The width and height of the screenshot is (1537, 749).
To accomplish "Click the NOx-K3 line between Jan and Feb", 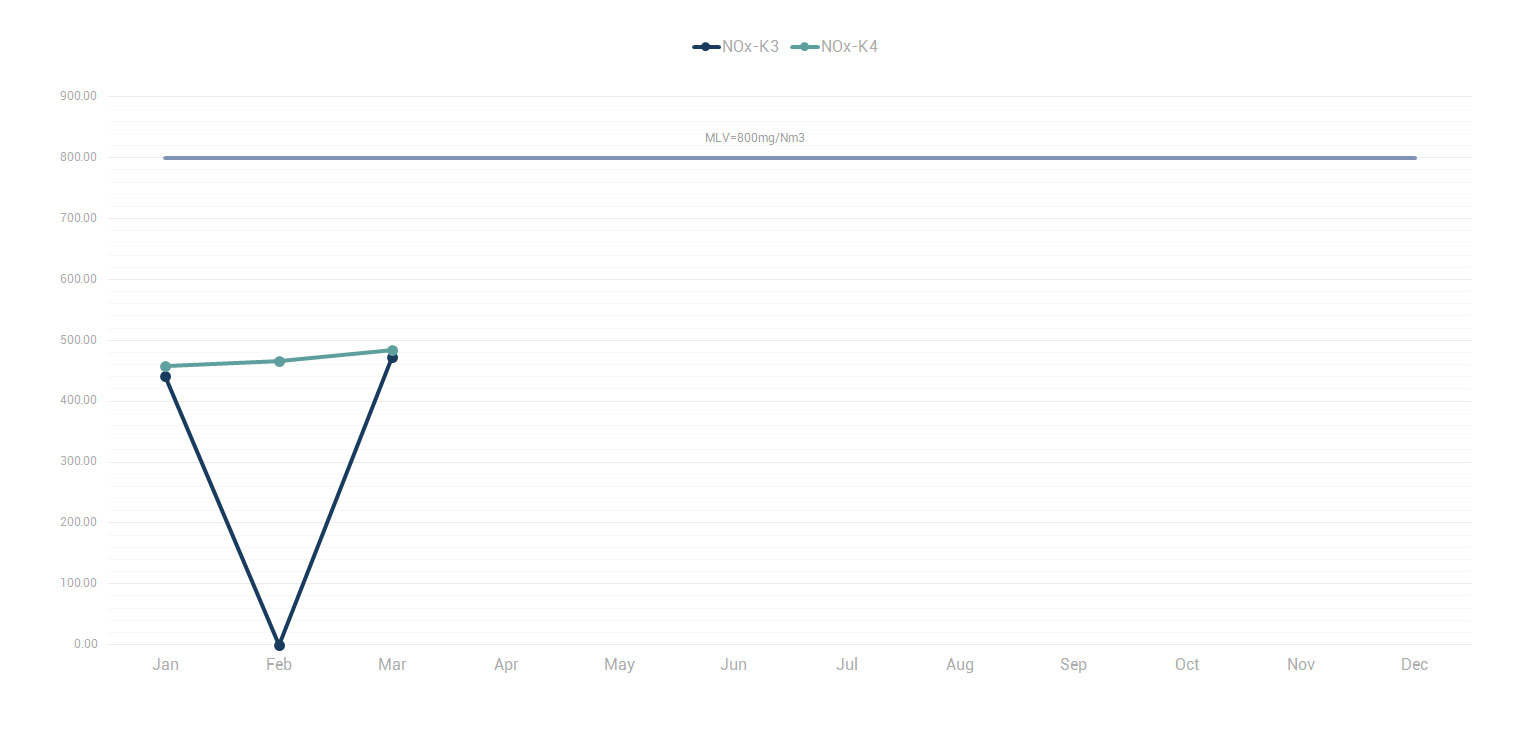I will pyautogui.click(x=222, y=511).
